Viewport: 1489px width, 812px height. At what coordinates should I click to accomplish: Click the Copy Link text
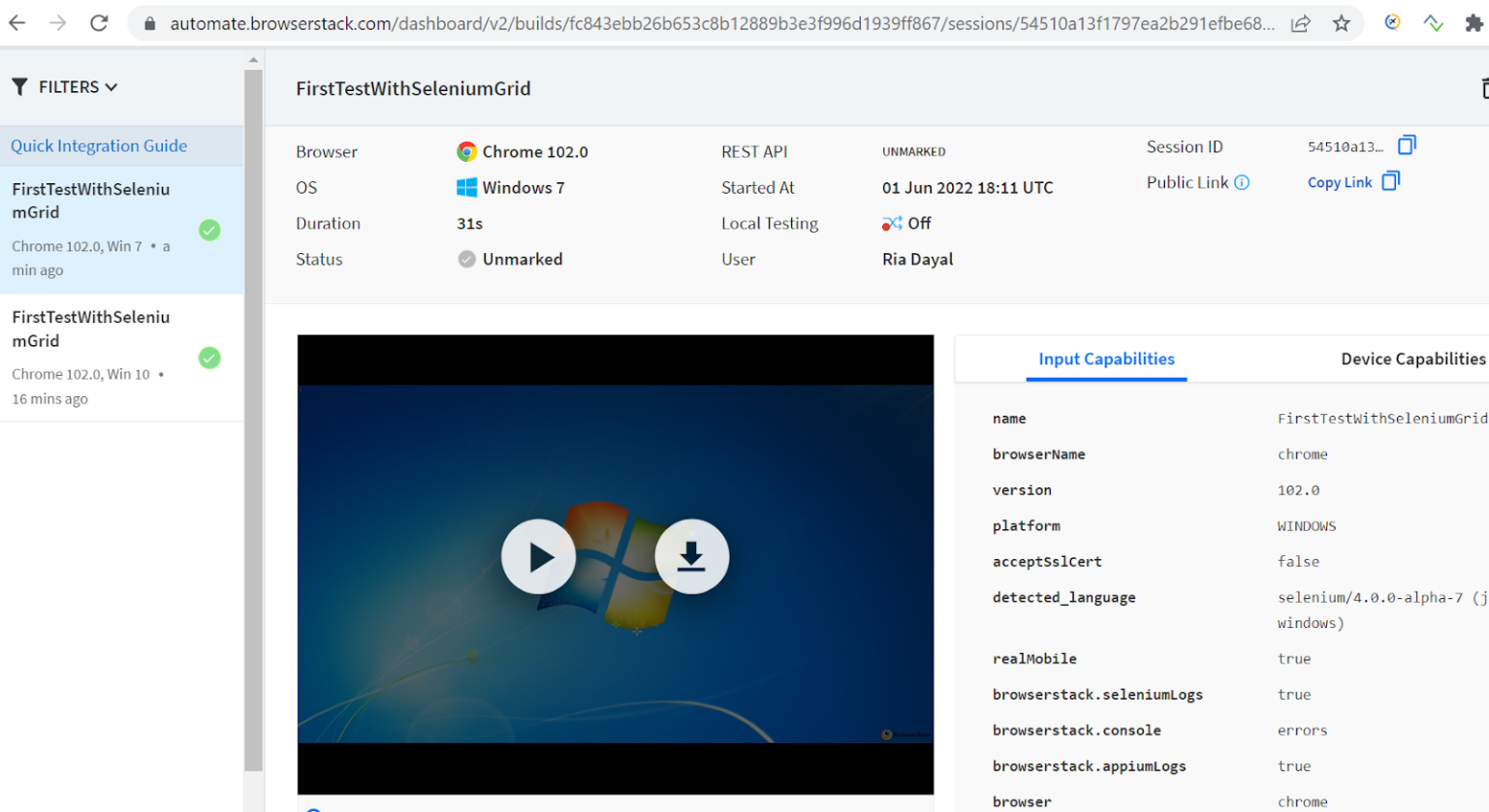tap(1339, 182)
